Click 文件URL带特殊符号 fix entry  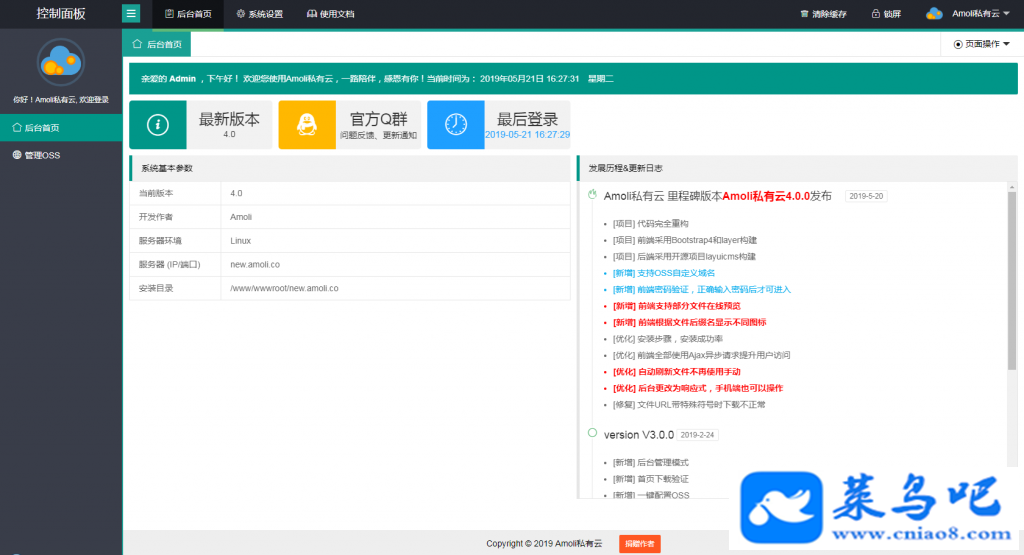(689, 404)
